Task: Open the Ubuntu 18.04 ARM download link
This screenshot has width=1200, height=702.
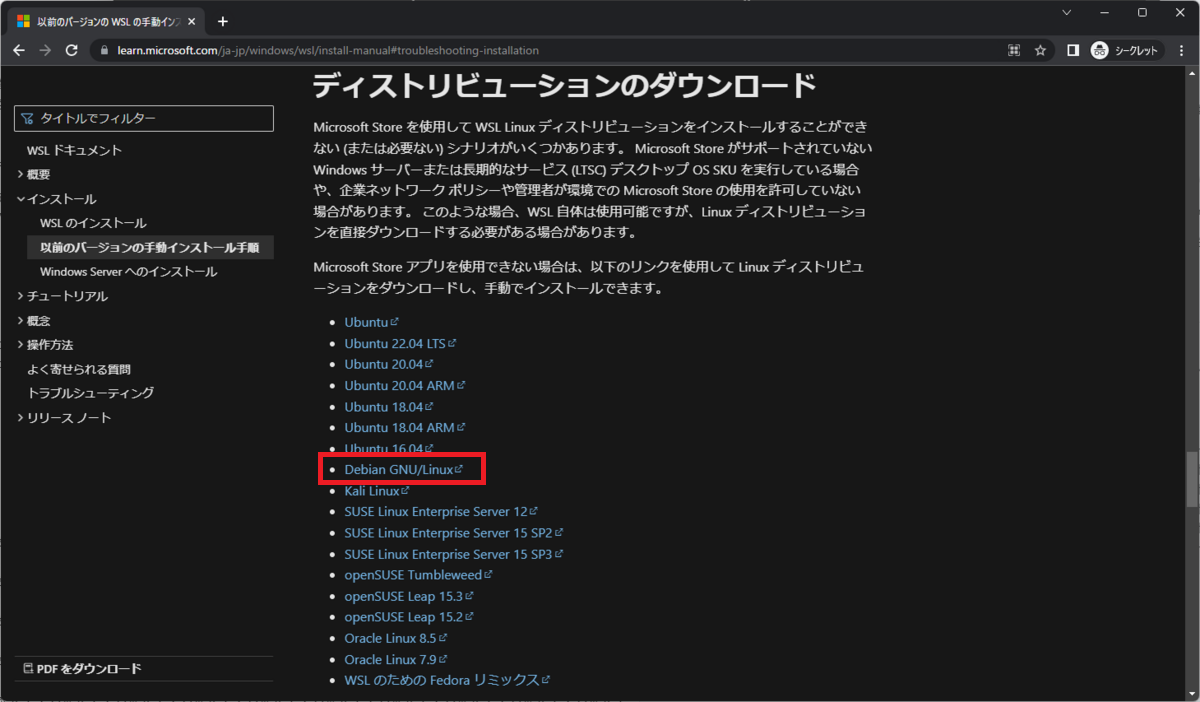Action: (405, 428)
